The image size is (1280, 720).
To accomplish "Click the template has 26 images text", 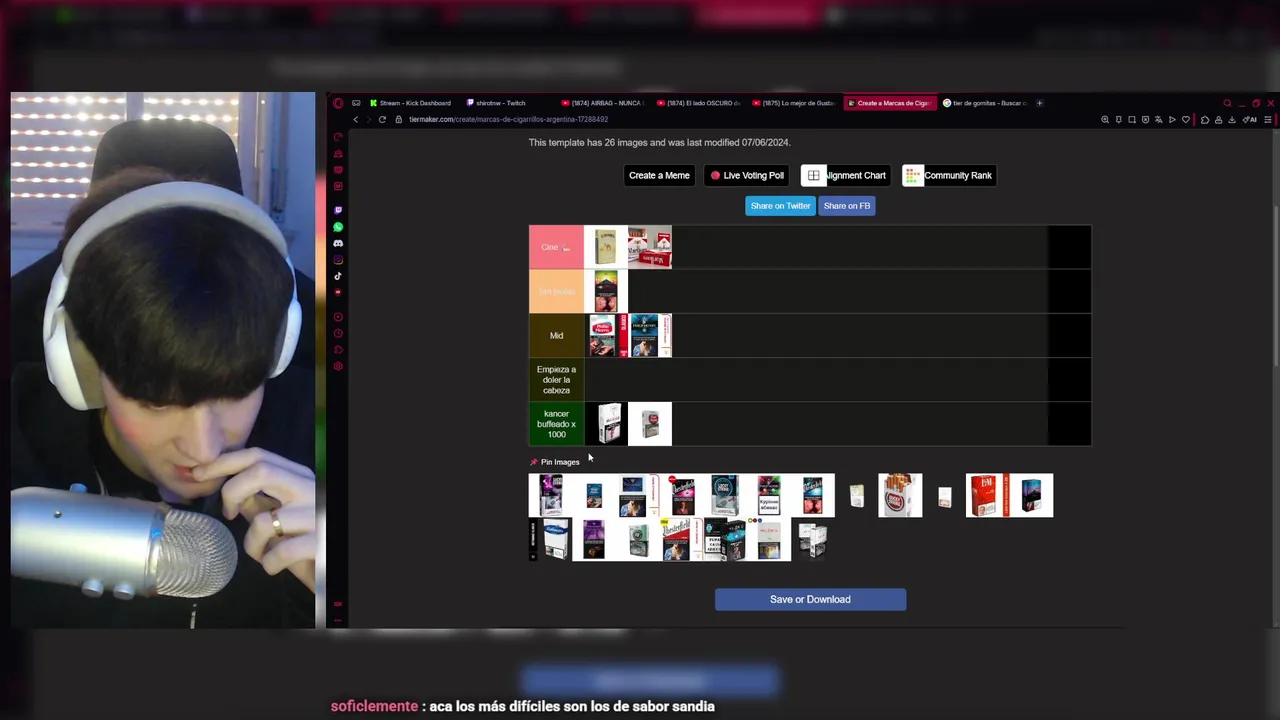I will click(x=659, y=143).
